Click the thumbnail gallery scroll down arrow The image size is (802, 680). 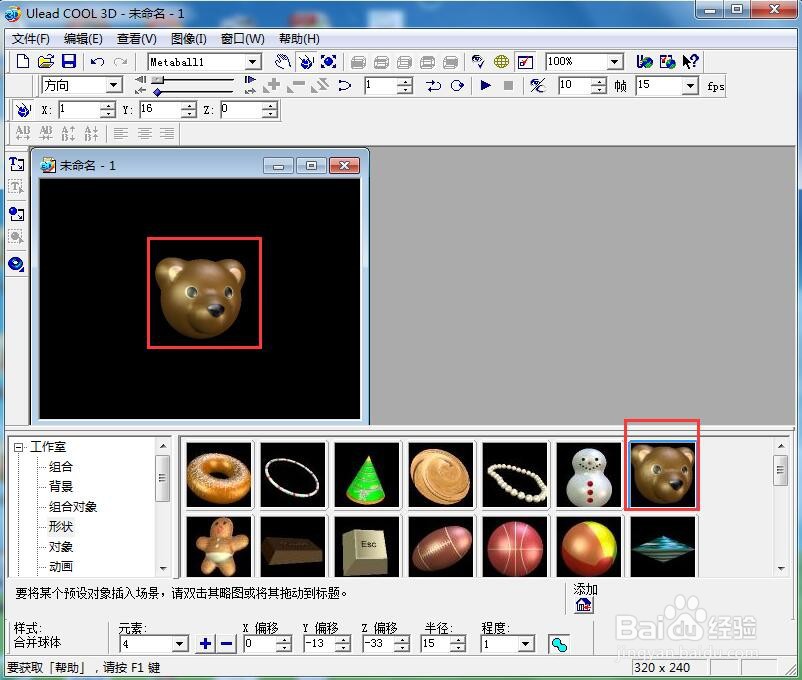tap(781, 568)
